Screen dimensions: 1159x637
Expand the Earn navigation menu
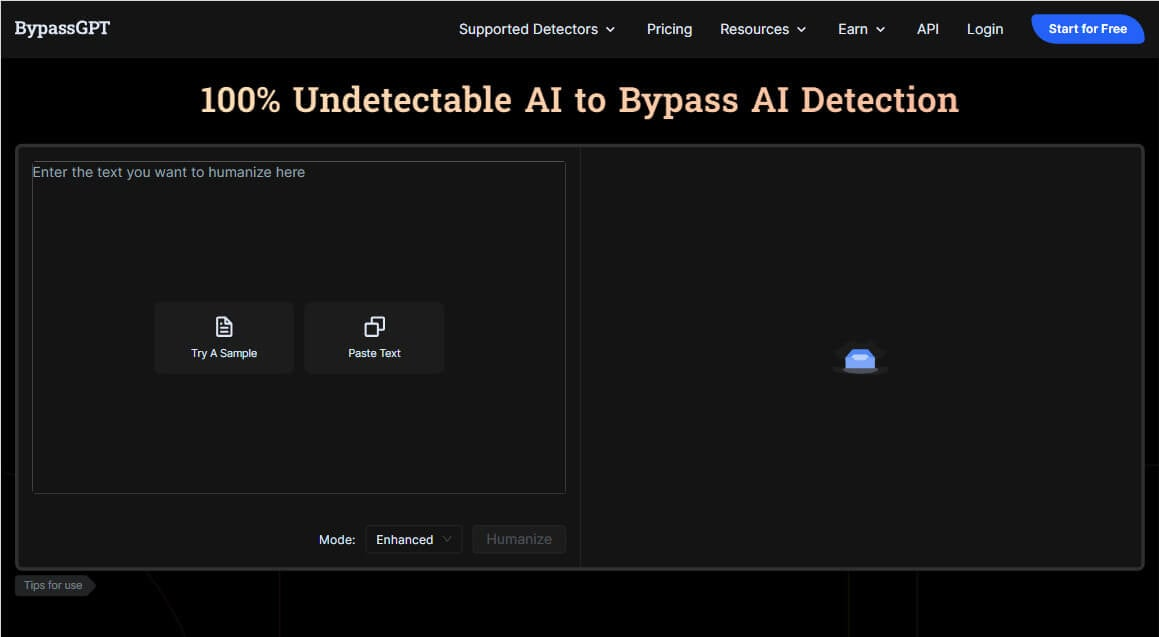pos(853,29)
